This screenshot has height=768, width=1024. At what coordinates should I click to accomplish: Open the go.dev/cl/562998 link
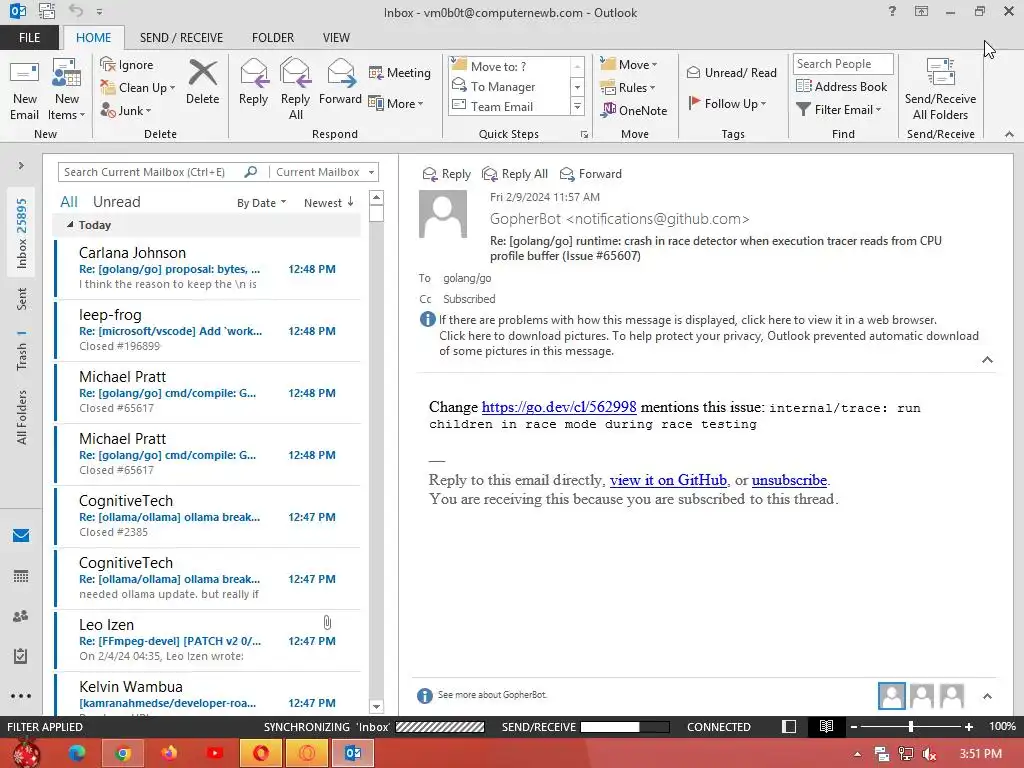tap(559, 407)
